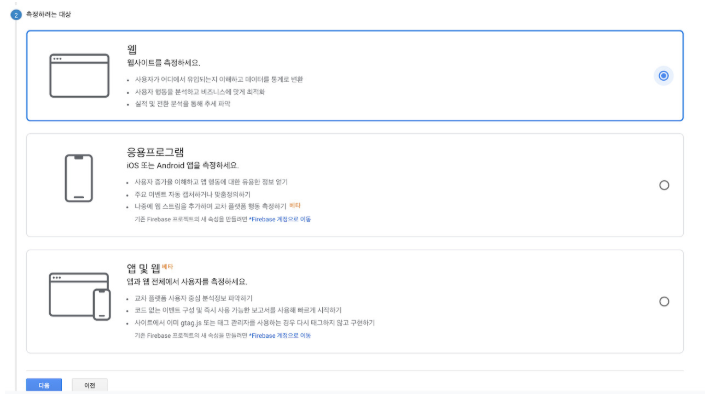Select the 웹 radio button
The height and width of the screenshot is (401, 715).
click(x=663, y=76)
